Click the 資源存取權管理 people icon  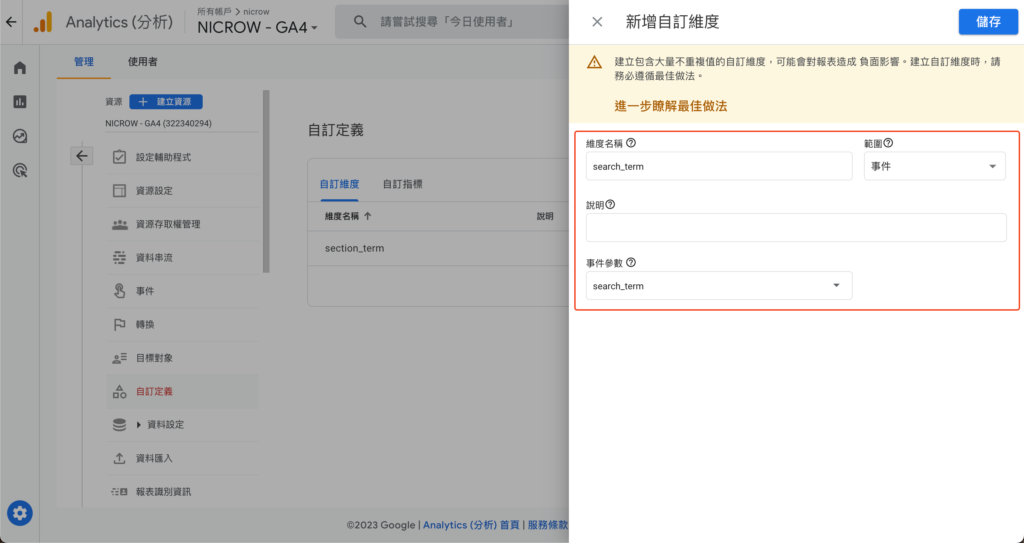(x=119, y=224)
